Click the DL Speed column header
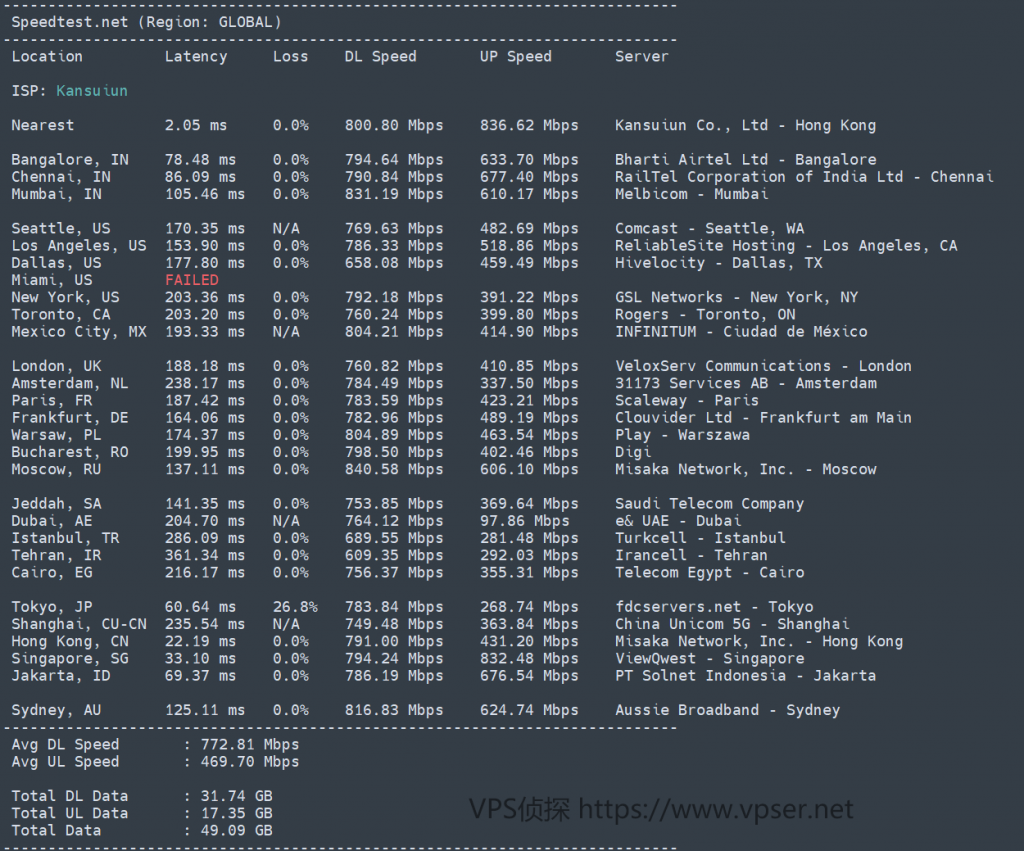The width and height of the screenshot is (1024, 851). click(x=380, y=57)
